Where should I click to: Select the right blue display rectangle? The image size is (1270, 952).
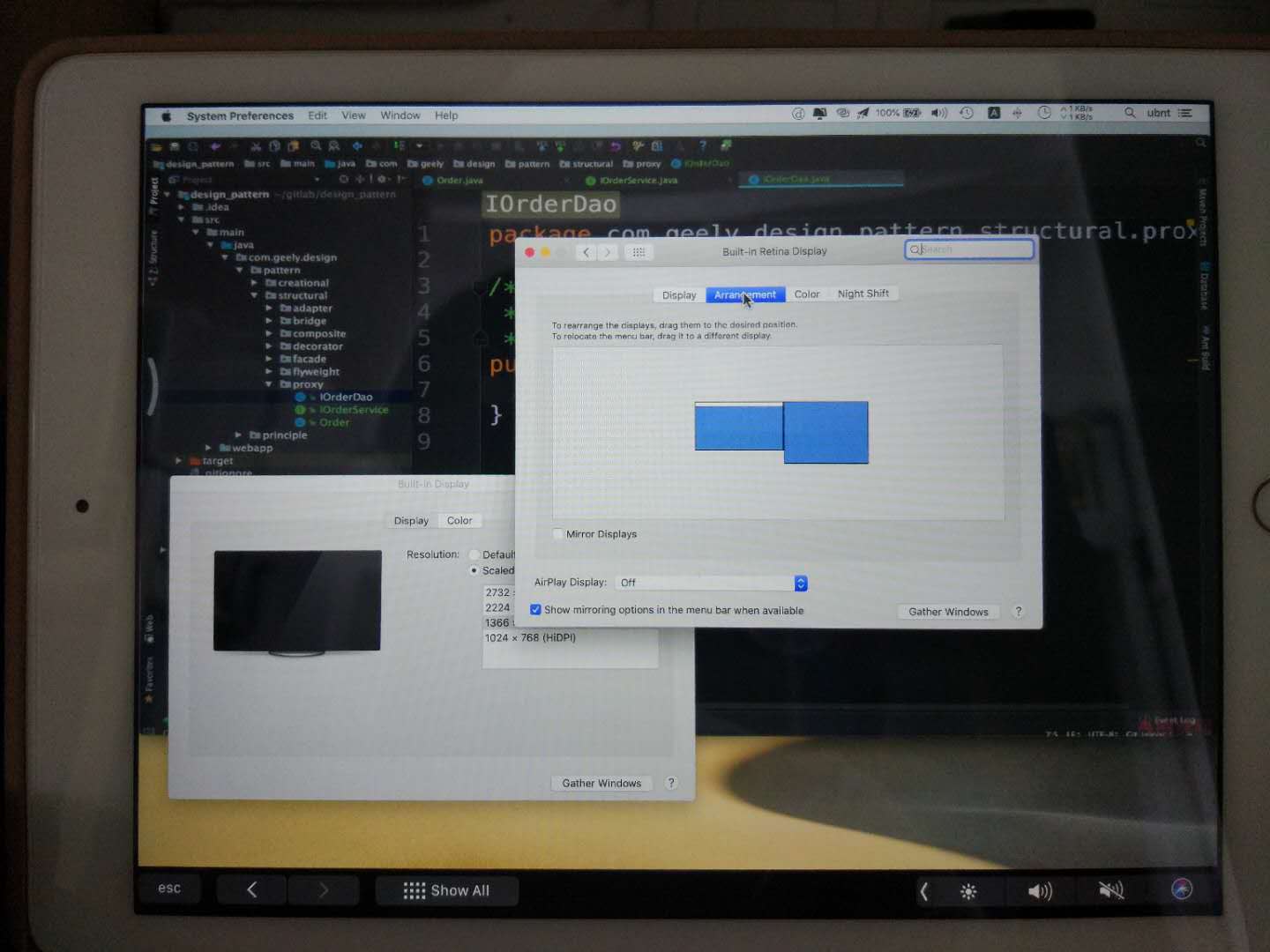(x=826, y=432)
